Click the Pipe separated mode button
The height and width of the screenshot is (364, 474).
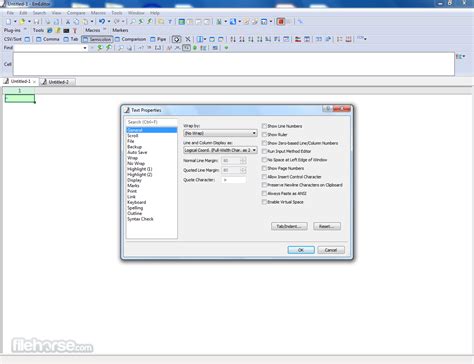point(158,39)
